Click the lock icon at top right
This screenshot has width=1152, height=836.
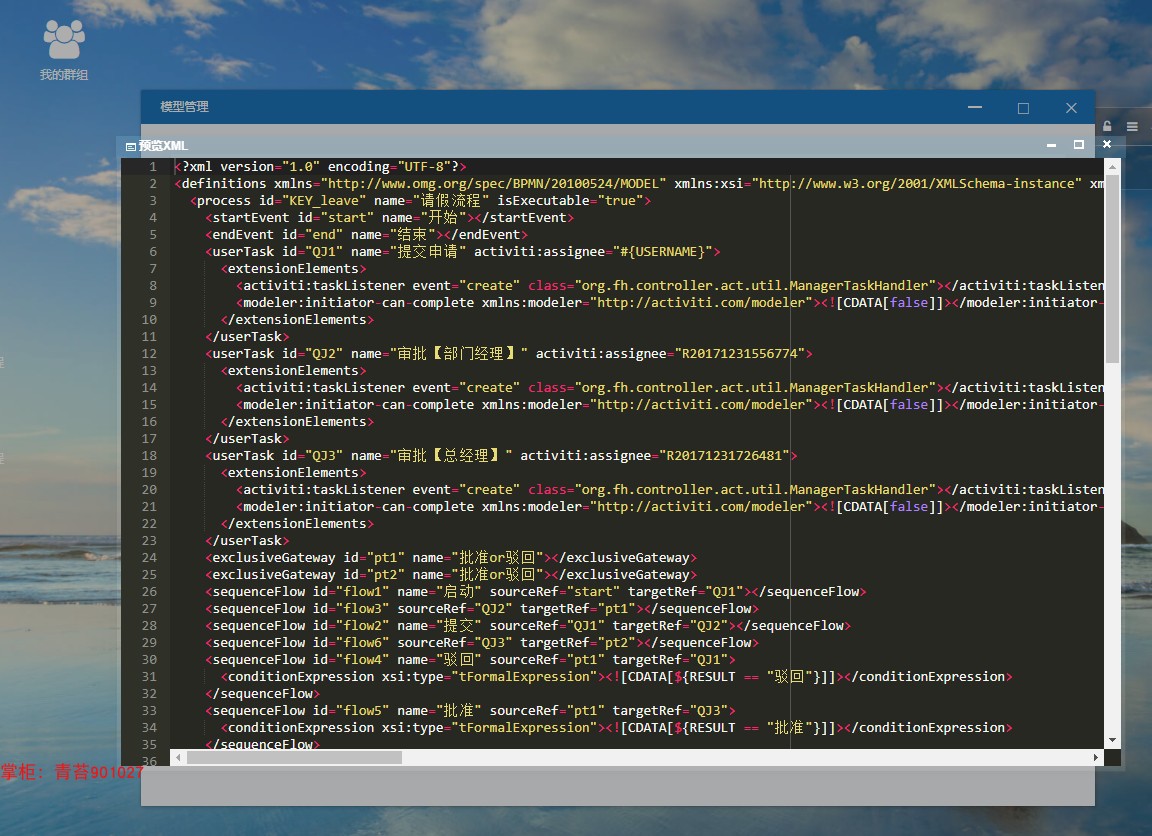pyautogui.click(x=1107, y=126)
